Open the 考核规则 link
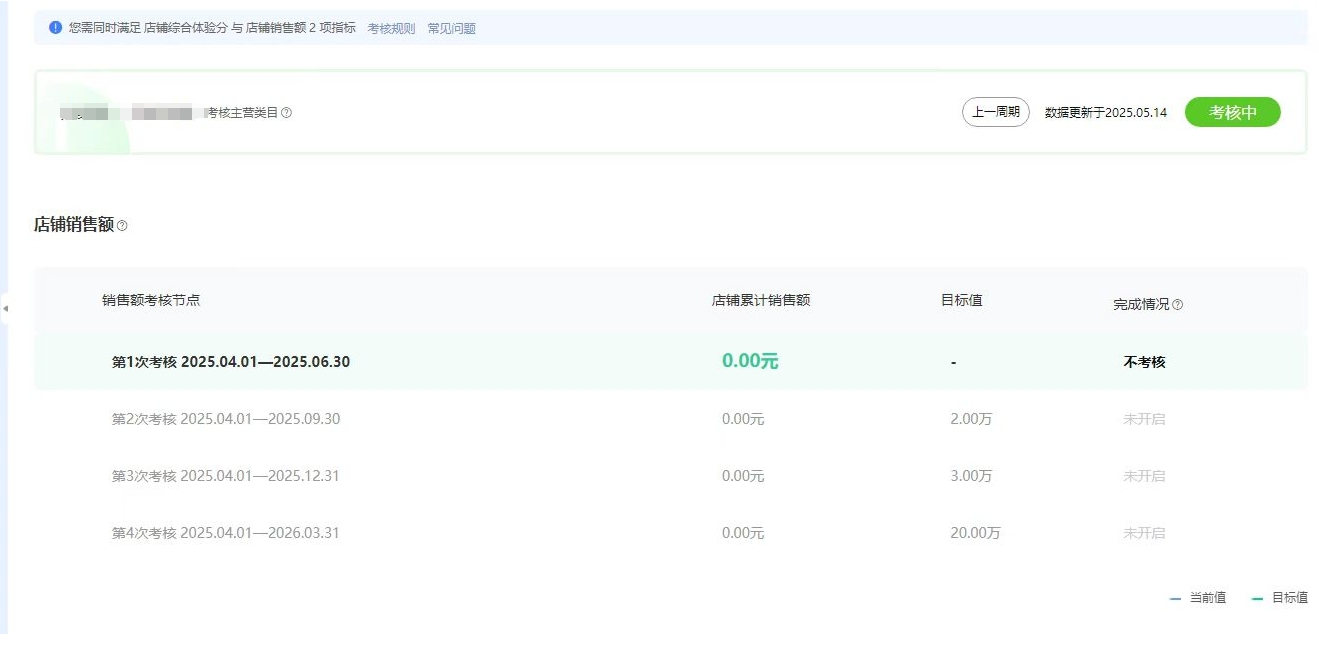 tap(391, 29)
